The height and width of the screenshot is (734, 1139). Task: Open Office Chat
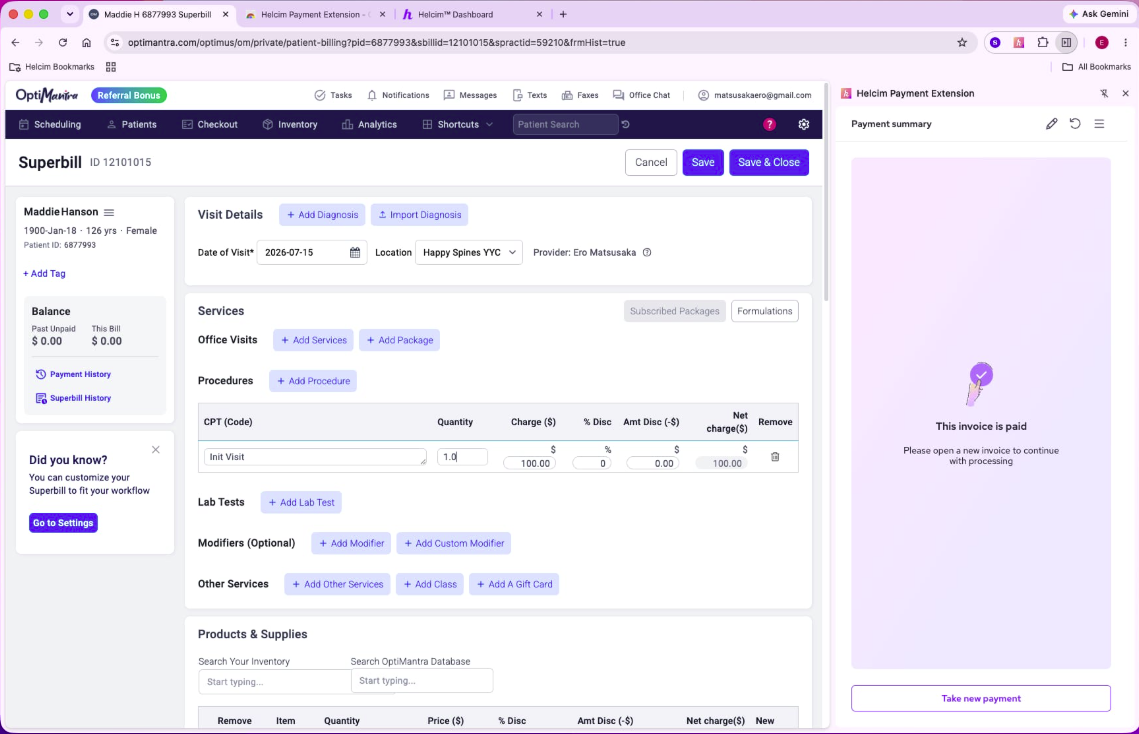pos(641,95)
